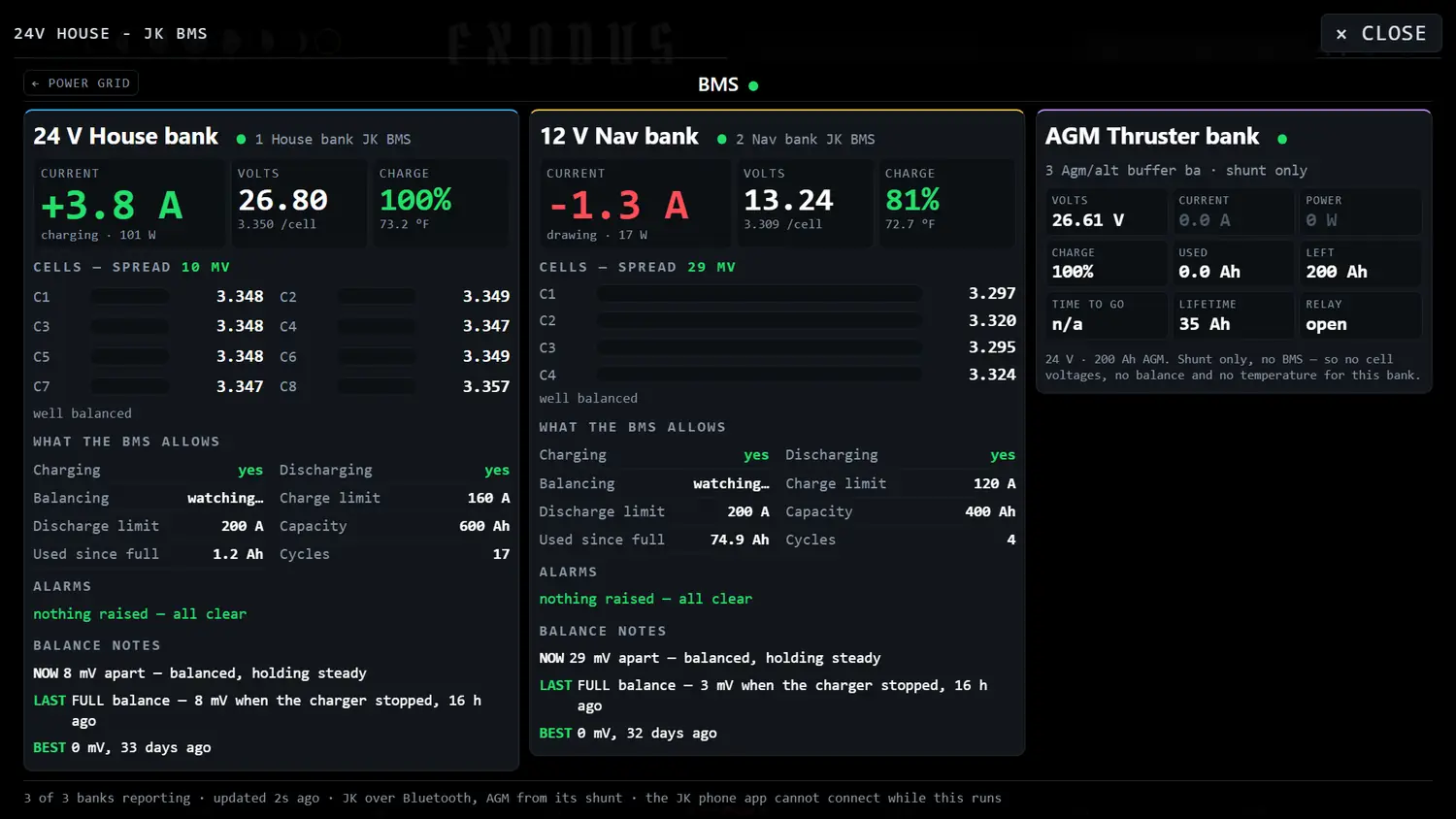Click the AGM LEFT 200 Ah tile
1456x819 pixels.
click(x=1360, y=264)
